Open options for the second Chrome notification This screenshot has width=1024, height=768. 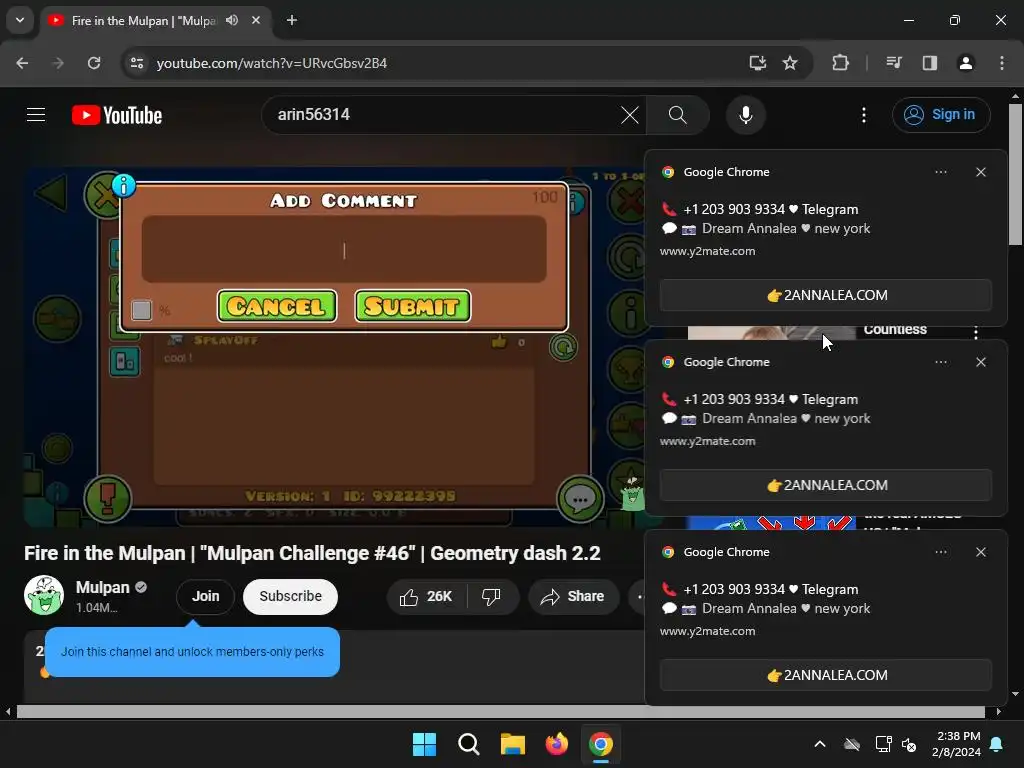point(940,362)
